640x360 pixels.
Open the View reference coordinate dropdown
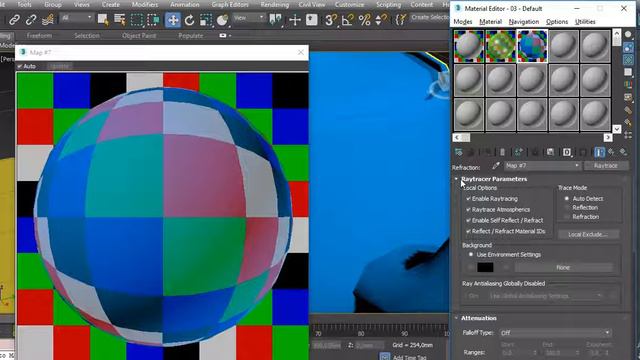249,18
